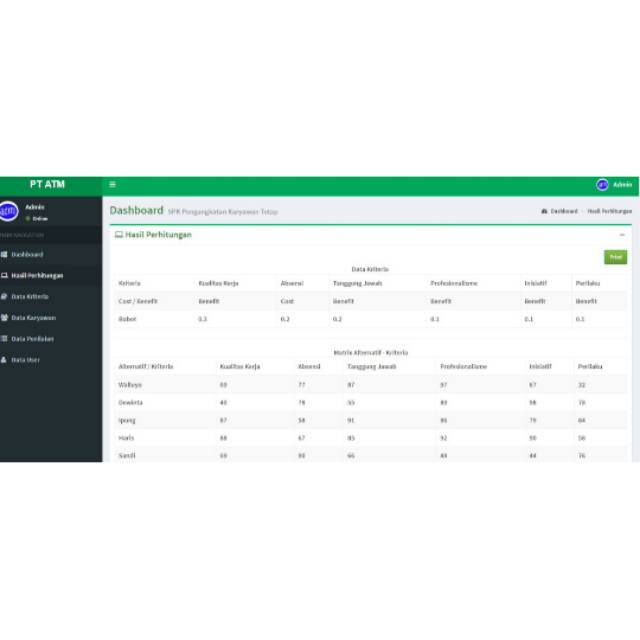Open the Hasil Perhitungan sidebar menu item
This screenshot has height=640, width=640.
click(x=51, y=276)
